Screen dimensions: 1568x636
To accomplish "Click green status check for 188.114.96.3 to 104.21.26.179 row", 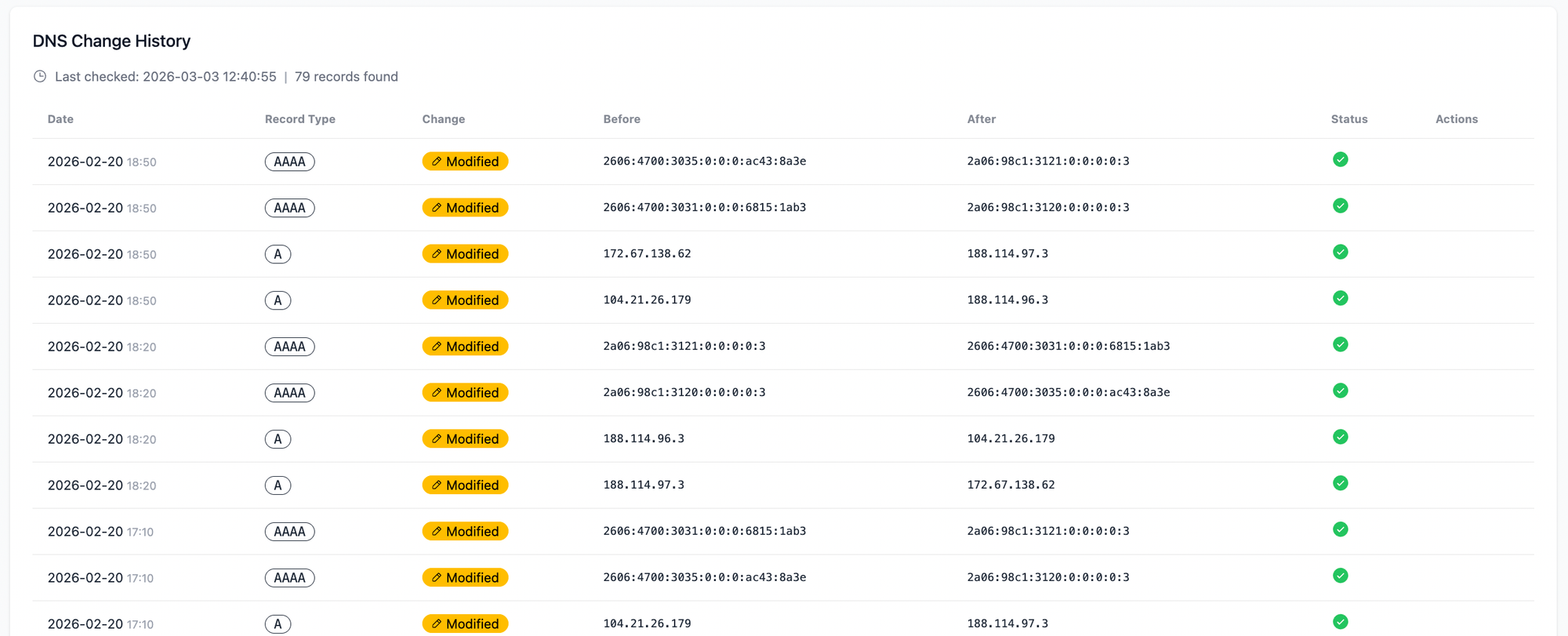I will (1340, 438).
